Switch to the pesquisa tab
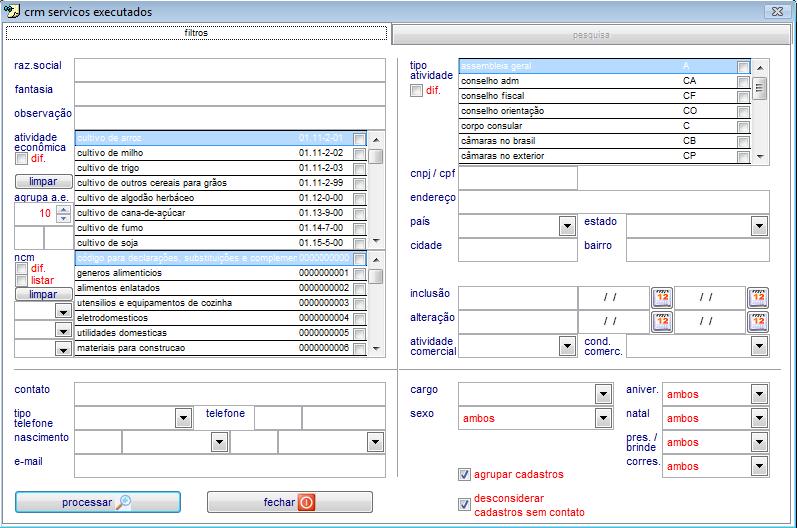 click(x=591, y=34)
